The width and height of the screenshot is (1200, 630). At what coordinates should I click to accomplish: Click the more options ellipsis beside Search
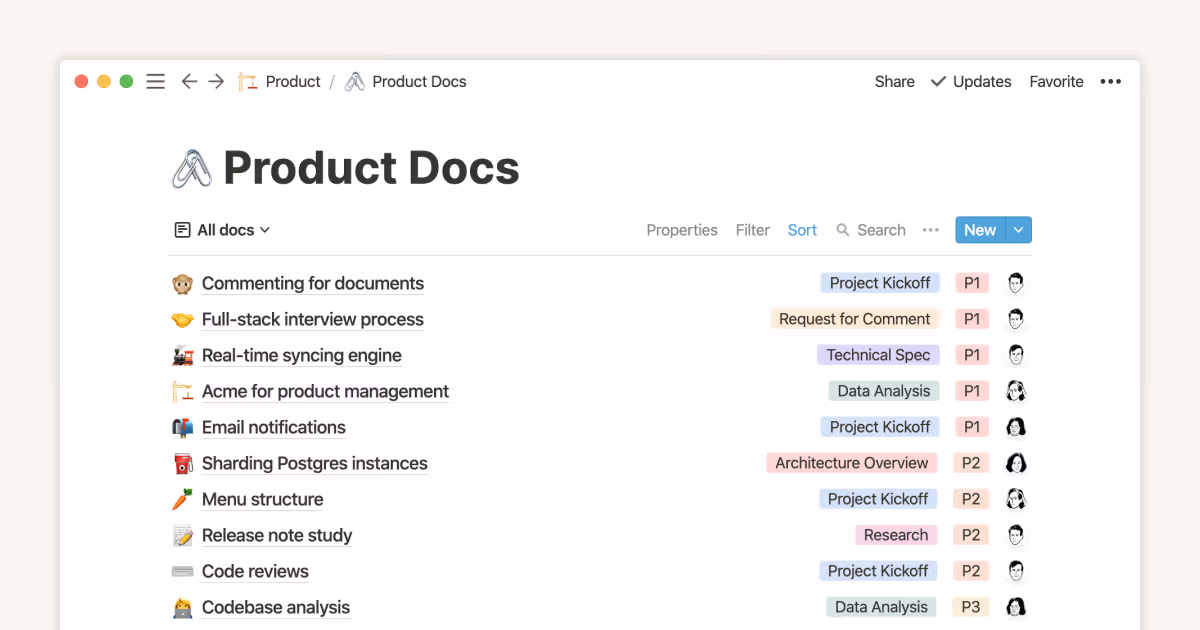(x=930, y=230)
